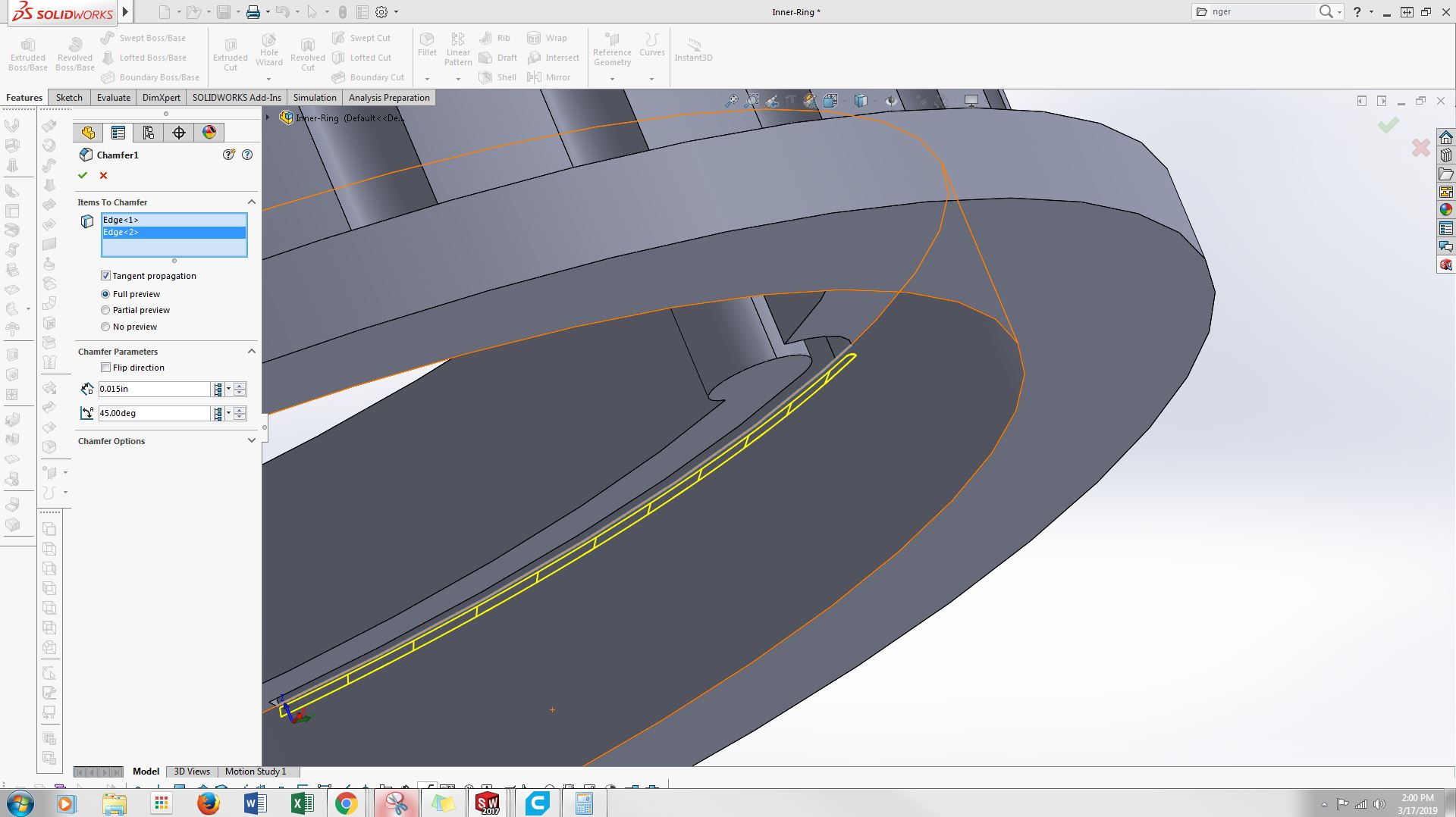
Task: Open the Features tab
Action: coord(24,98)
